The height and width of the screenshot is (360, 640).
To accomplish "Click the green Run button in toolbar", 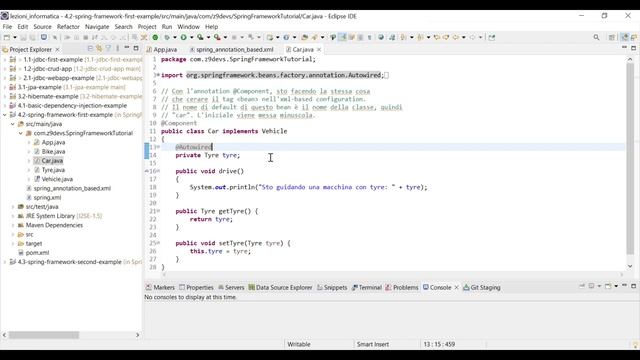I will [184, 37].
